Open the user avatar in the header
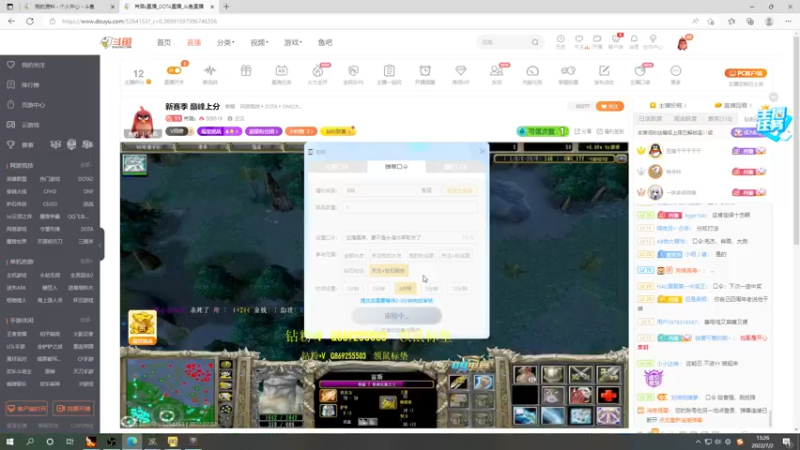800x450 pixels. coord(682,43)
